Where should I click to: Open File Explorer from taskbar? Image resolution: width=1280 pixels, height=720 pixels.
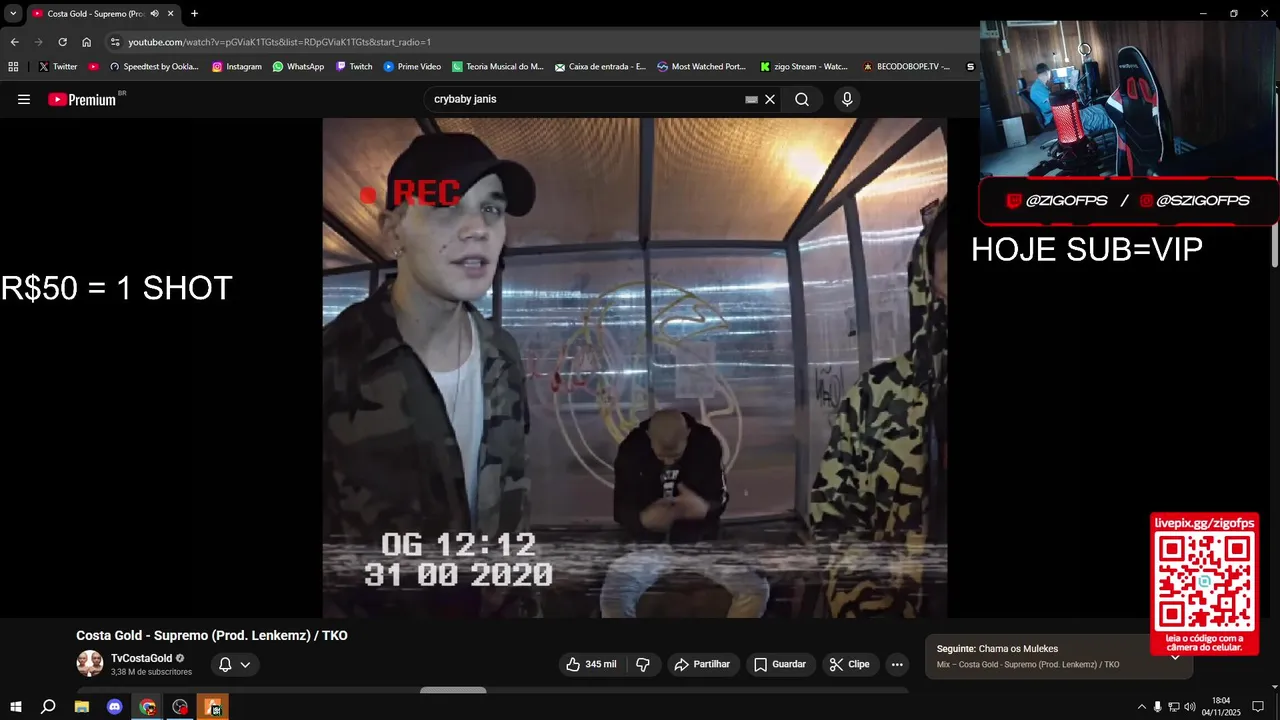(x=82, y=707)
